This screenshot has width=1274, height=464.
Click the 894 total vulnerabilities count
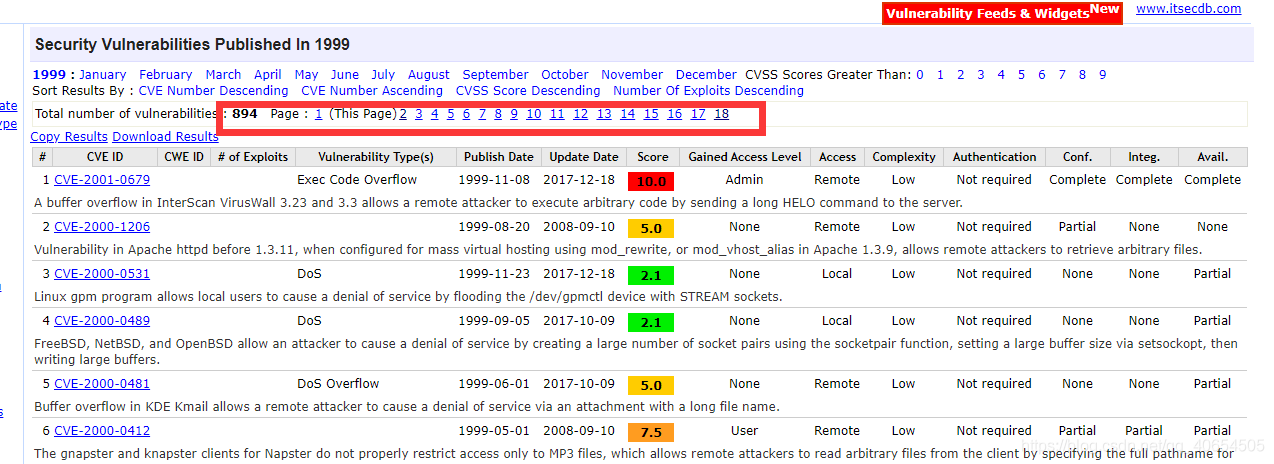(245, 114)
